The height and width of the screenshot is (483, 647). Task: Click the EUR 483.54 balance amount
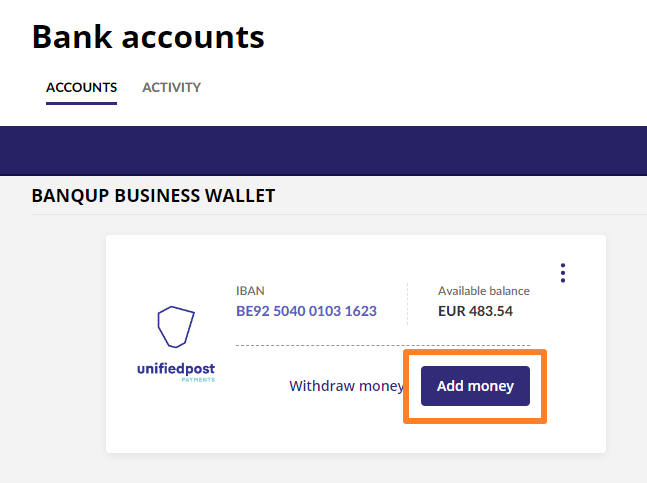pyautogui.click(x=475, y=311)
